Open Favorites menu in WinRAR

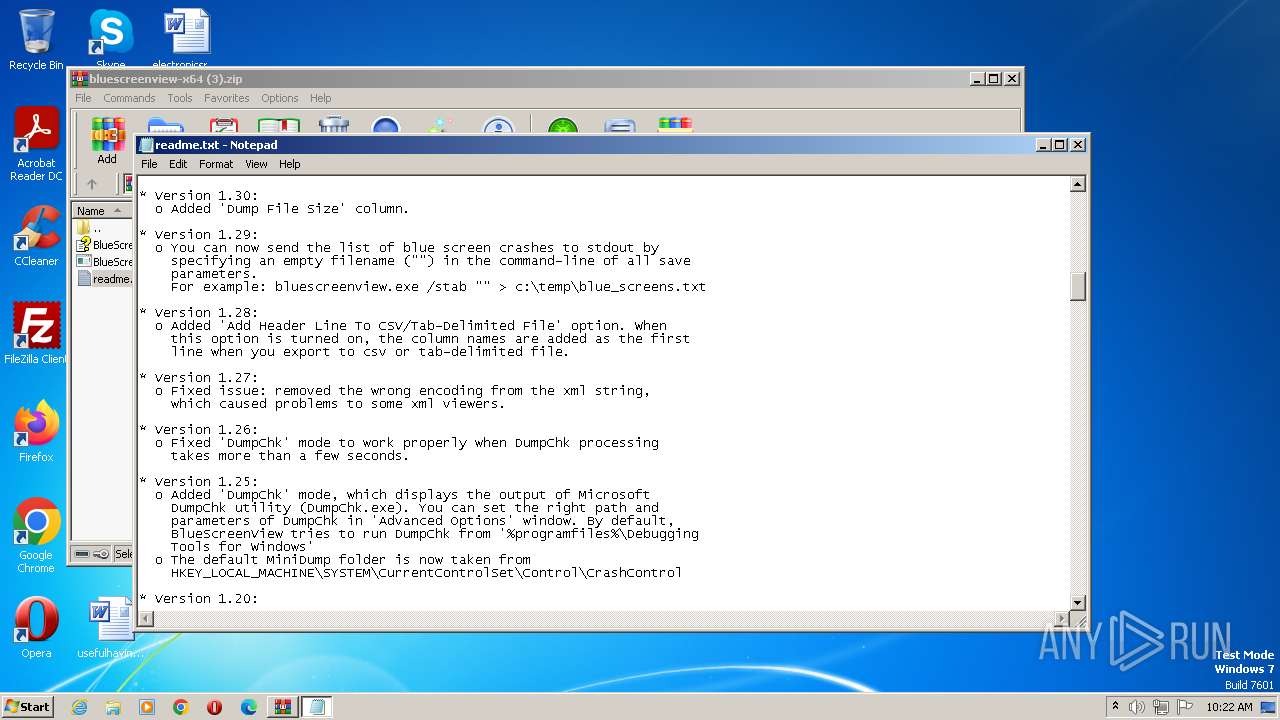227,98
